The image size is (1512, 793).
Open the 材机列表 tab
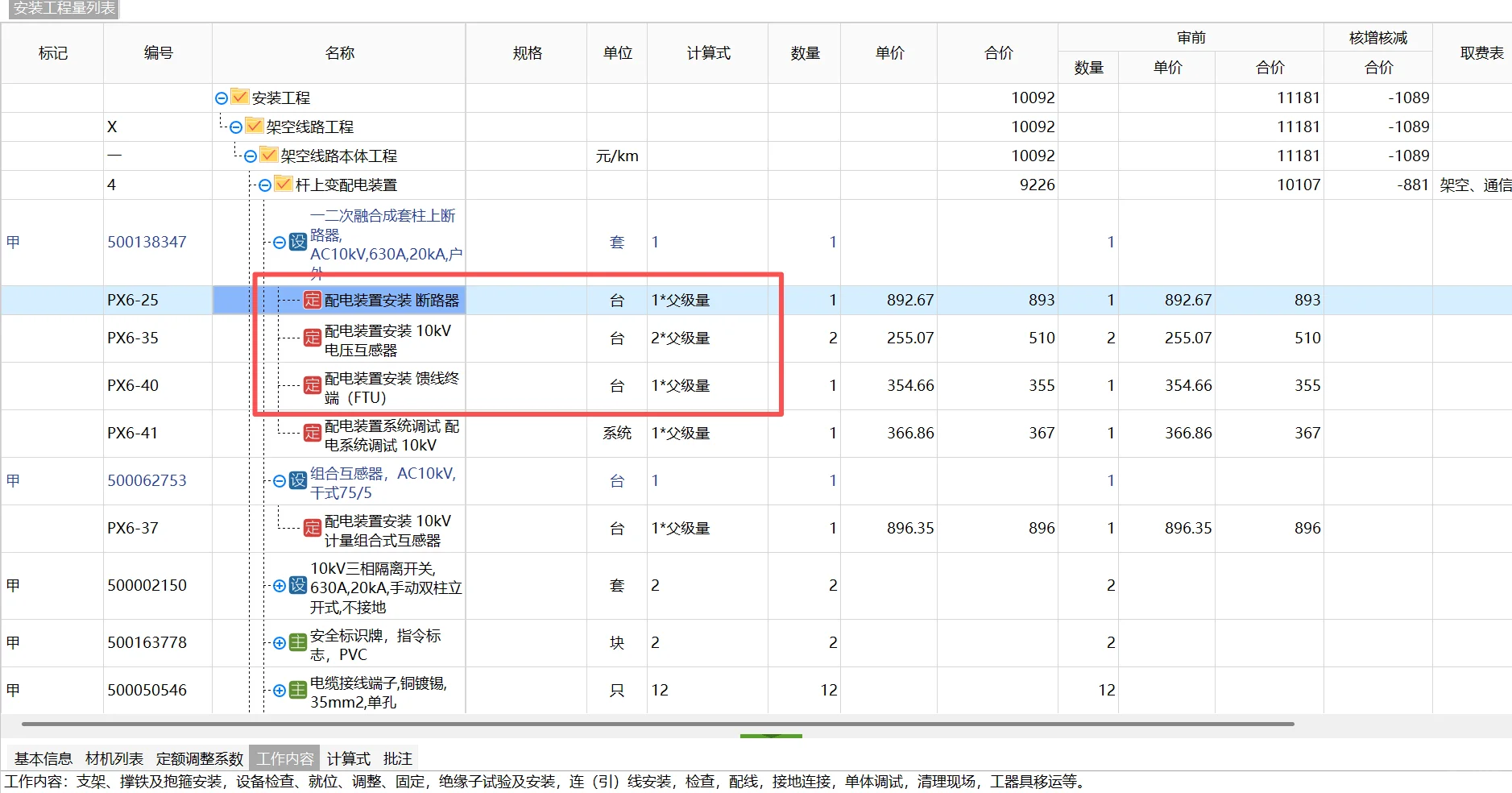click(x=114, y=758)
